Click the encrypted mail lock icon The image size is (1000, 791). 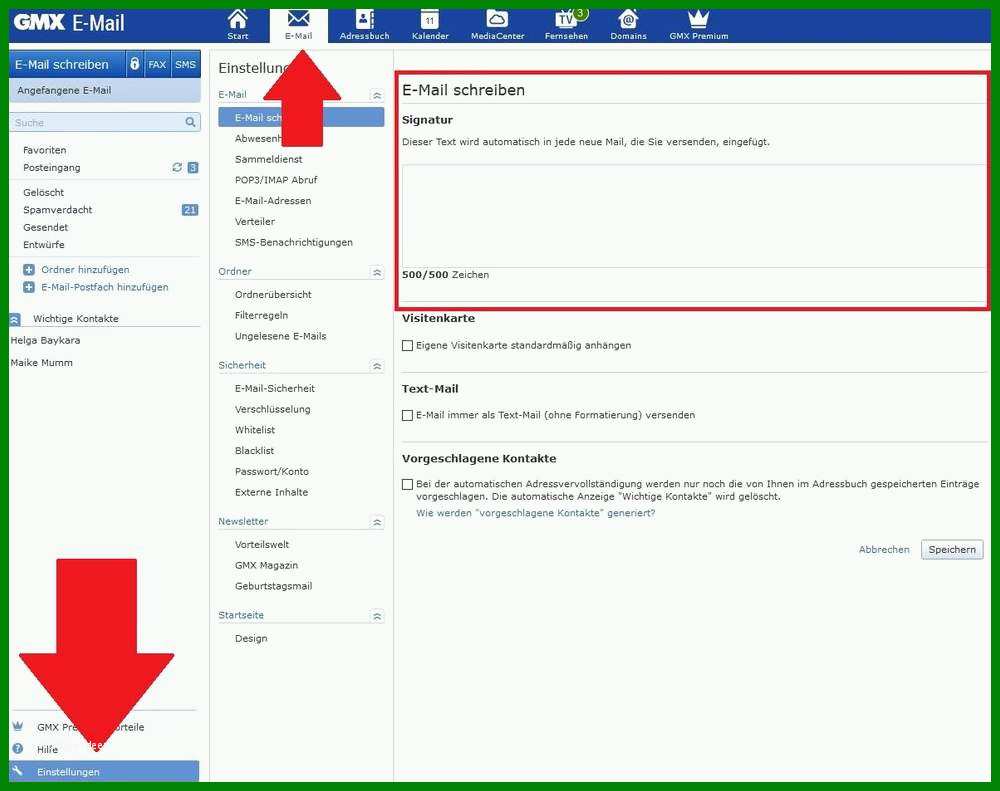coord(135,64)
